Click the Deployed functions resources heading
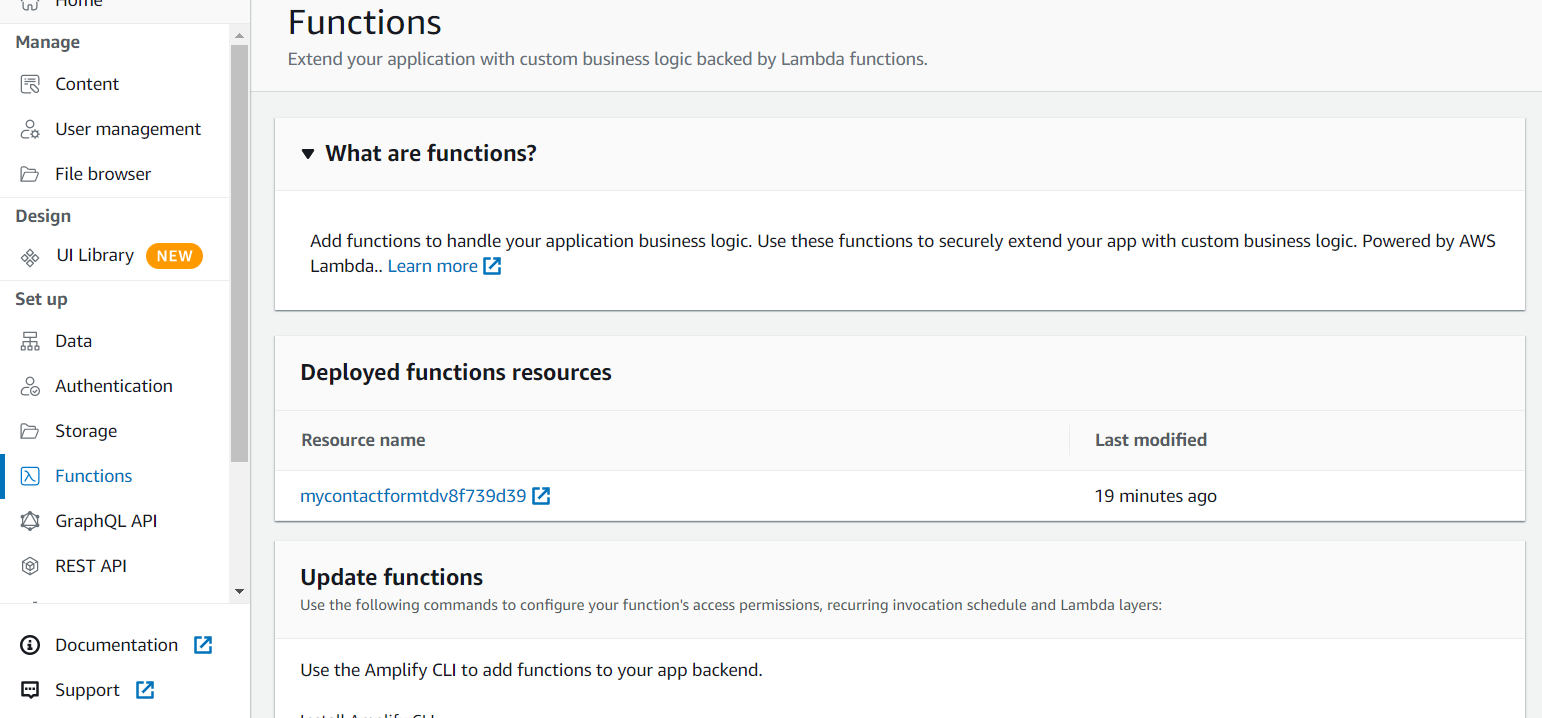This screenshot has height=718, width=1542. tap(456, 373)
